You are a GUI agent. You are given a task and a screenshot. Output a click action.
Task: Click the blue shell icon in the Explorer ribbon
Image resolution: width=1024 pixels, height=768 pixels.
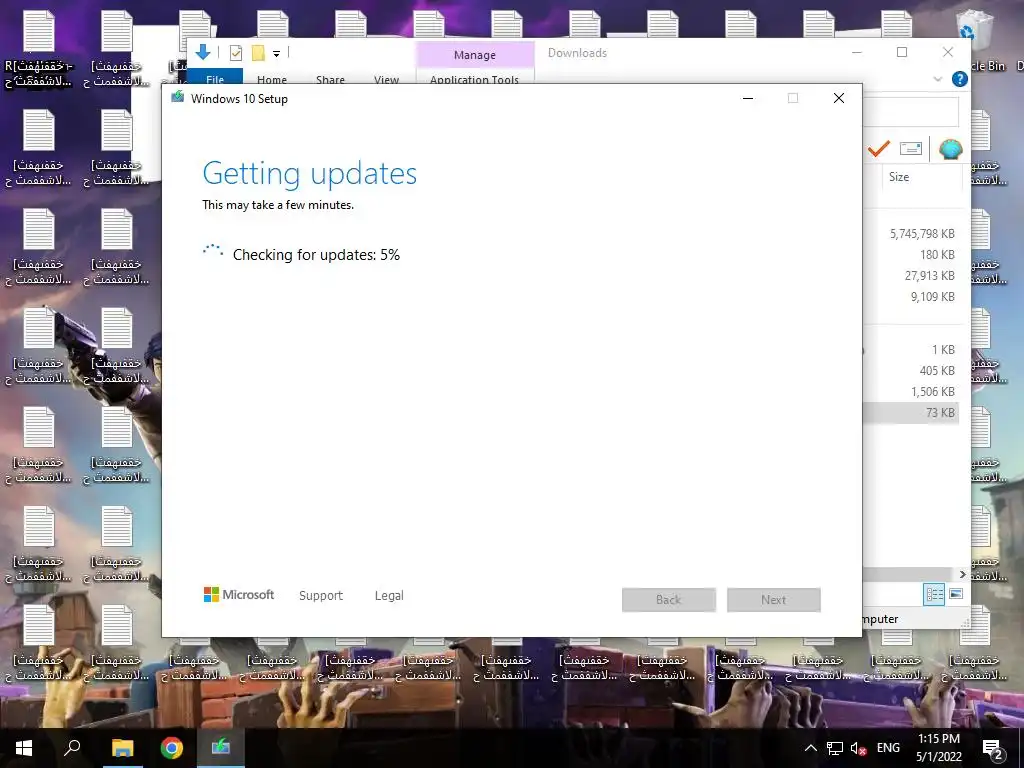pyautogui.click(x=950, y=149)
